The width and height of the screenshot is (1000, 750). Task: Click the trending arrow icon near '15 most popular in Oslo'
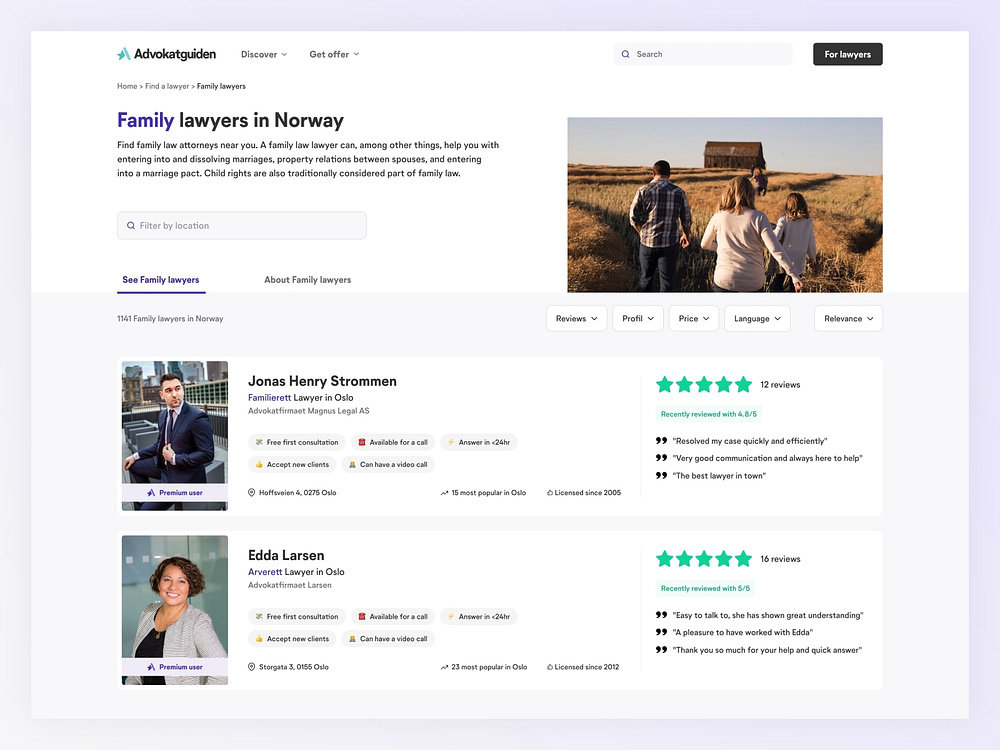445,492
